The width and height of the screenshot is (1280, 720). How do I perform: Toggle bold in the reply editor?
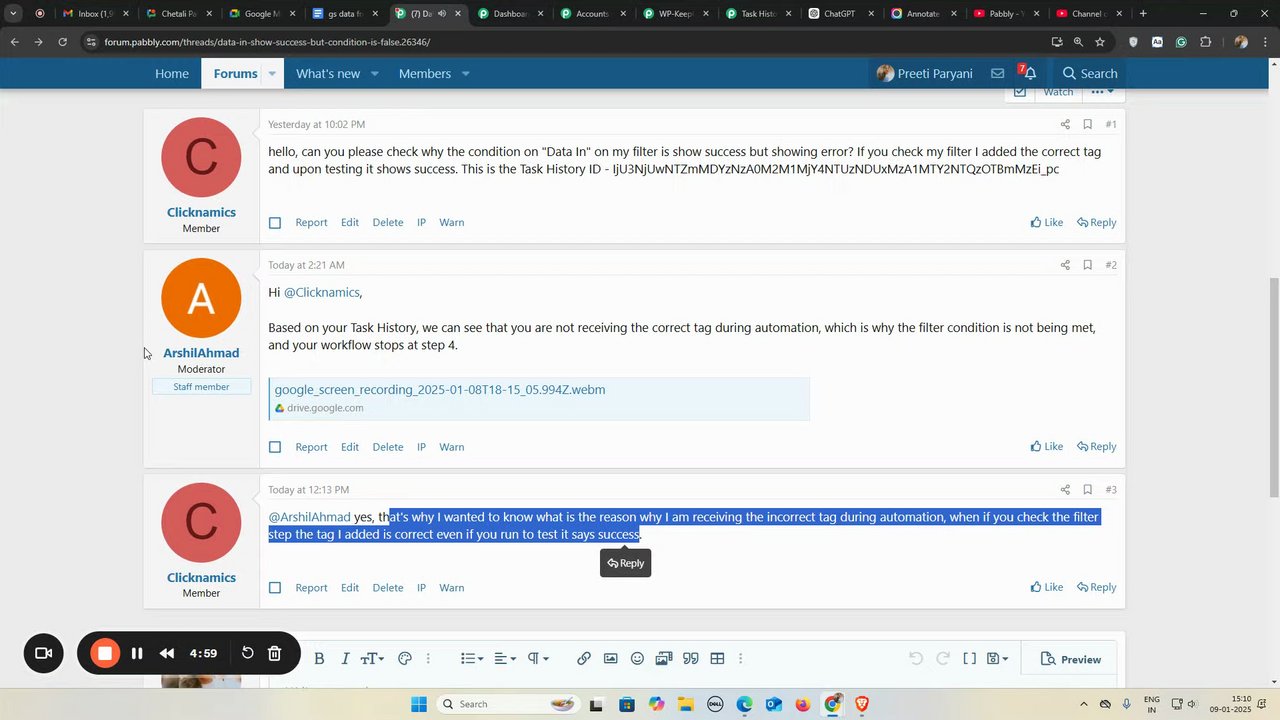point(319,659)
